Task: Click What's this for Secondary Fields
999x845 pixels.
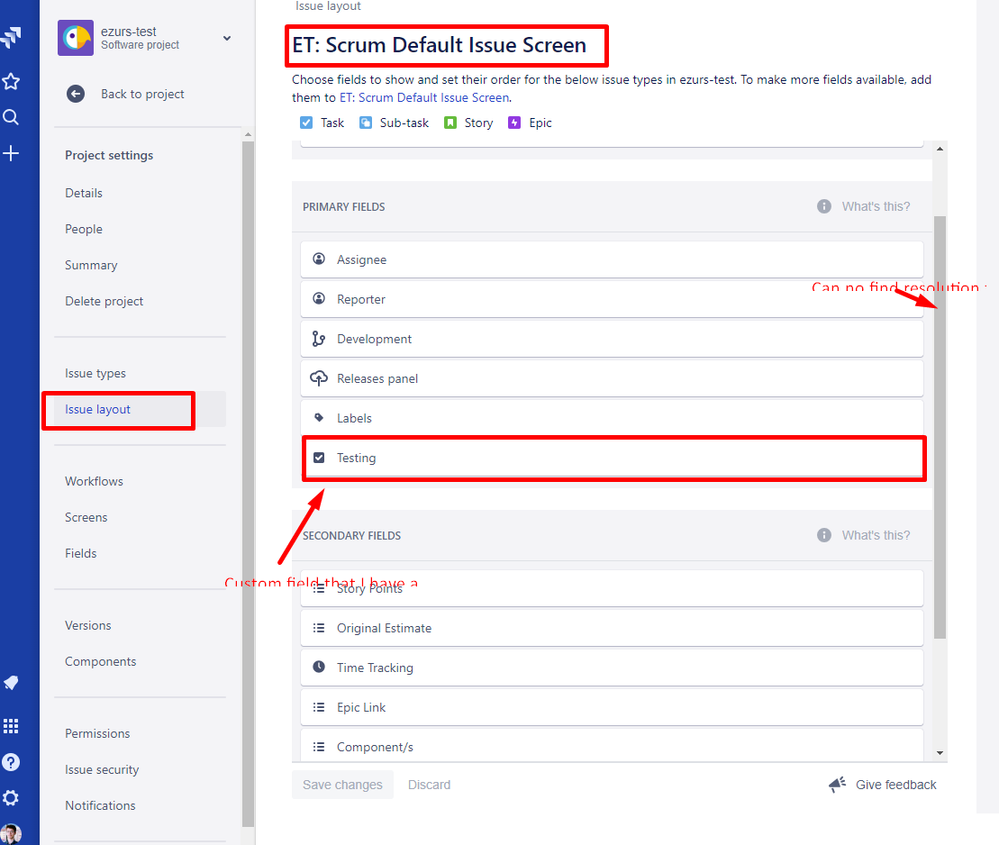Action: [x=876, y=535]
